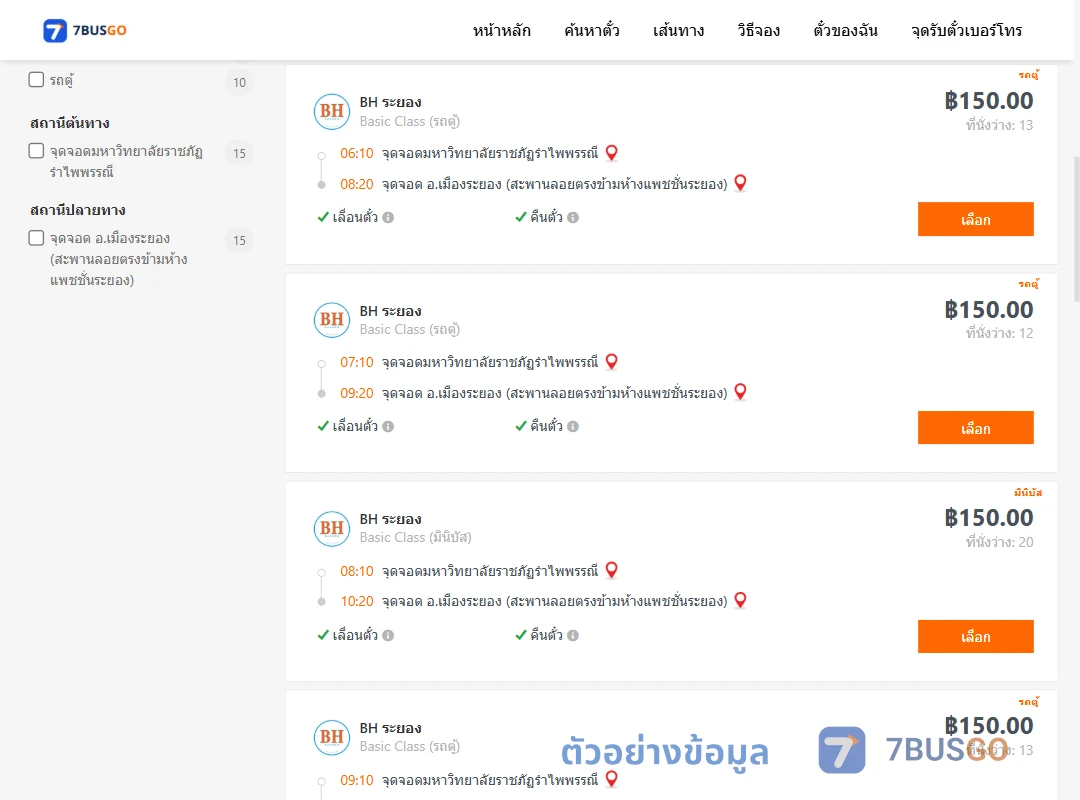Click BH logo on the 07:10 trip
This screenshot has height=800, width=1080.
332,320
